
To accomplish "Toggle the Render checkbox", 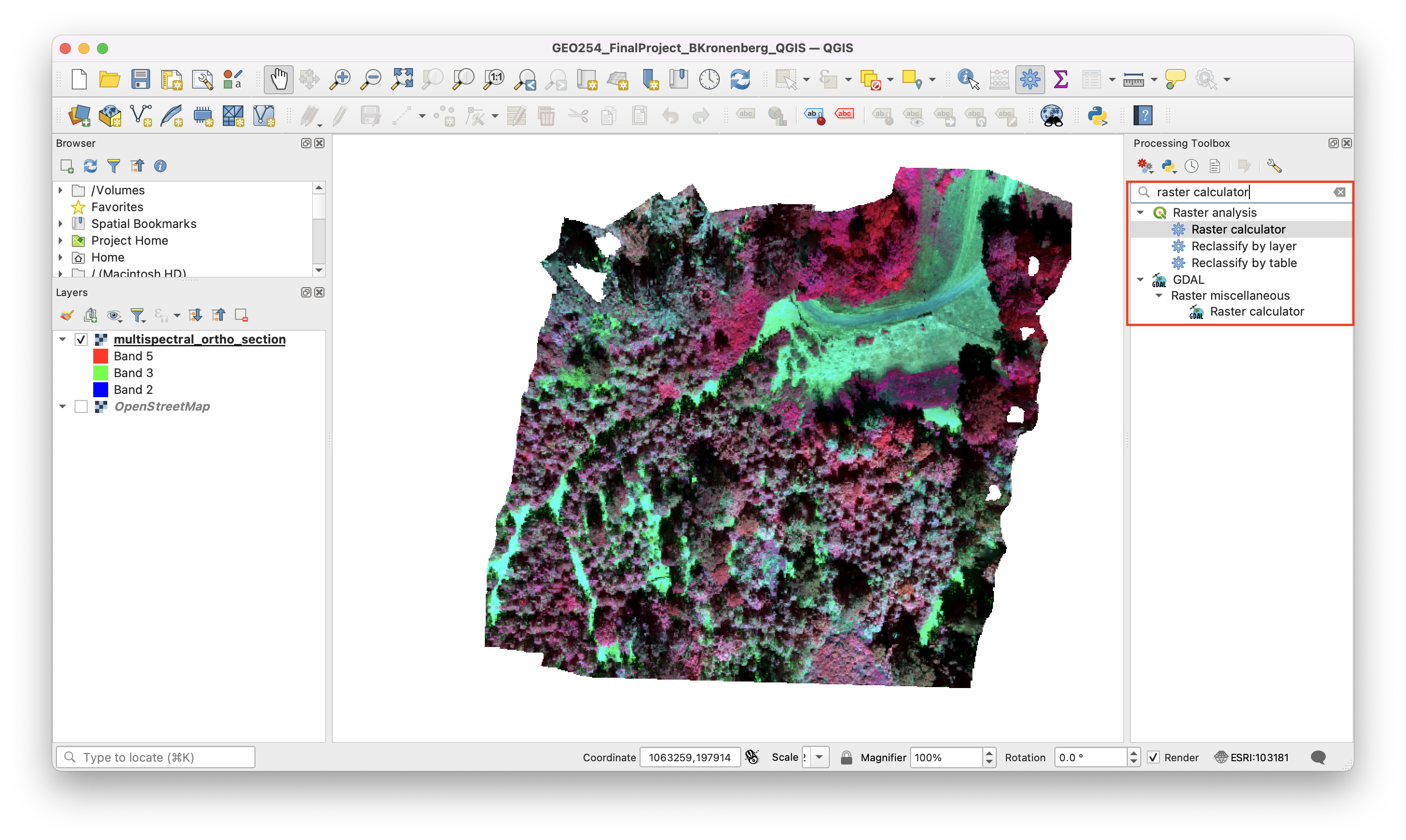I will coord(1153,757).
